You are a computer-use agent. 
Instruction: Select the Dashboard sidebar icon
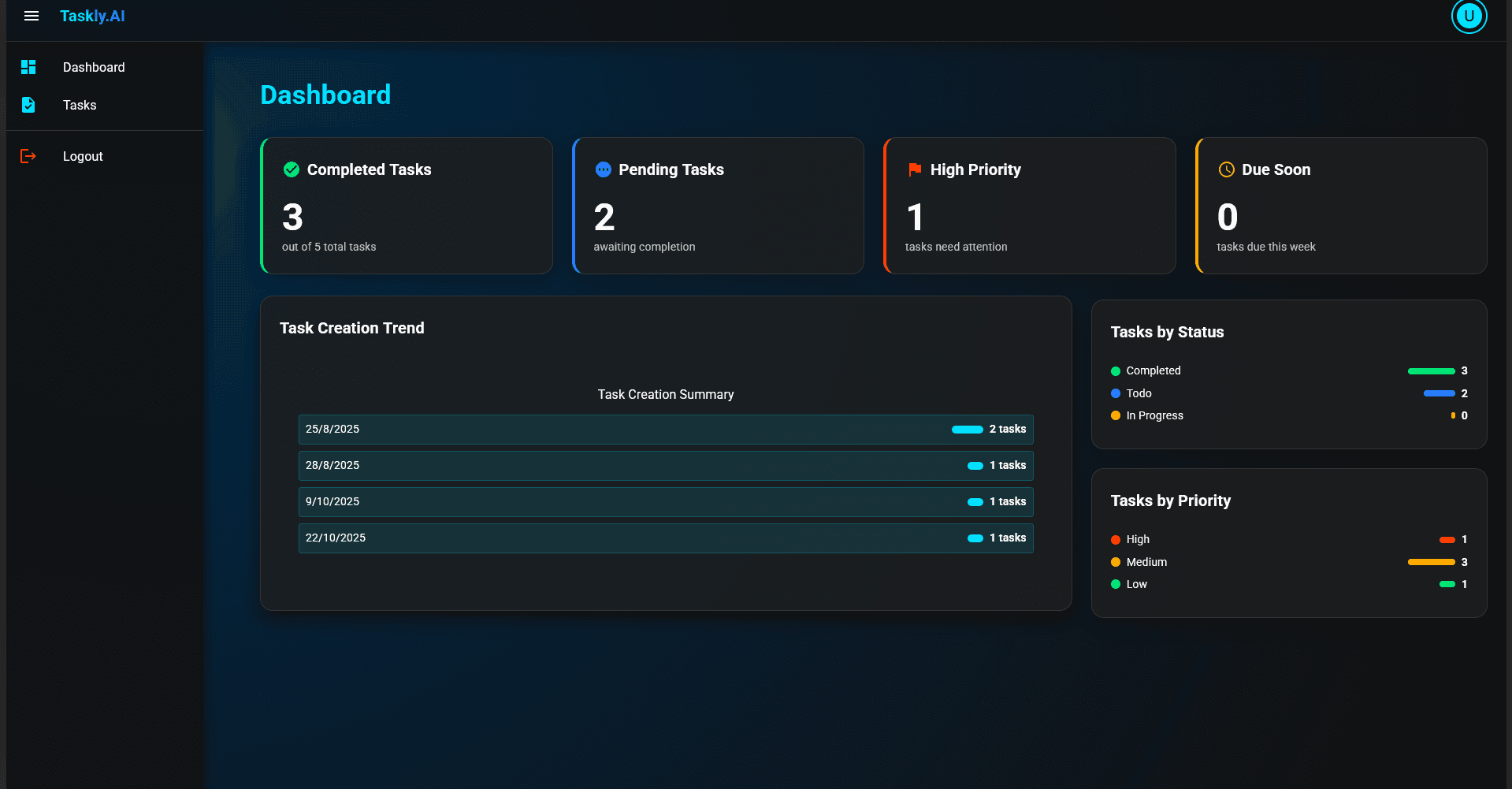pos(28,67)
